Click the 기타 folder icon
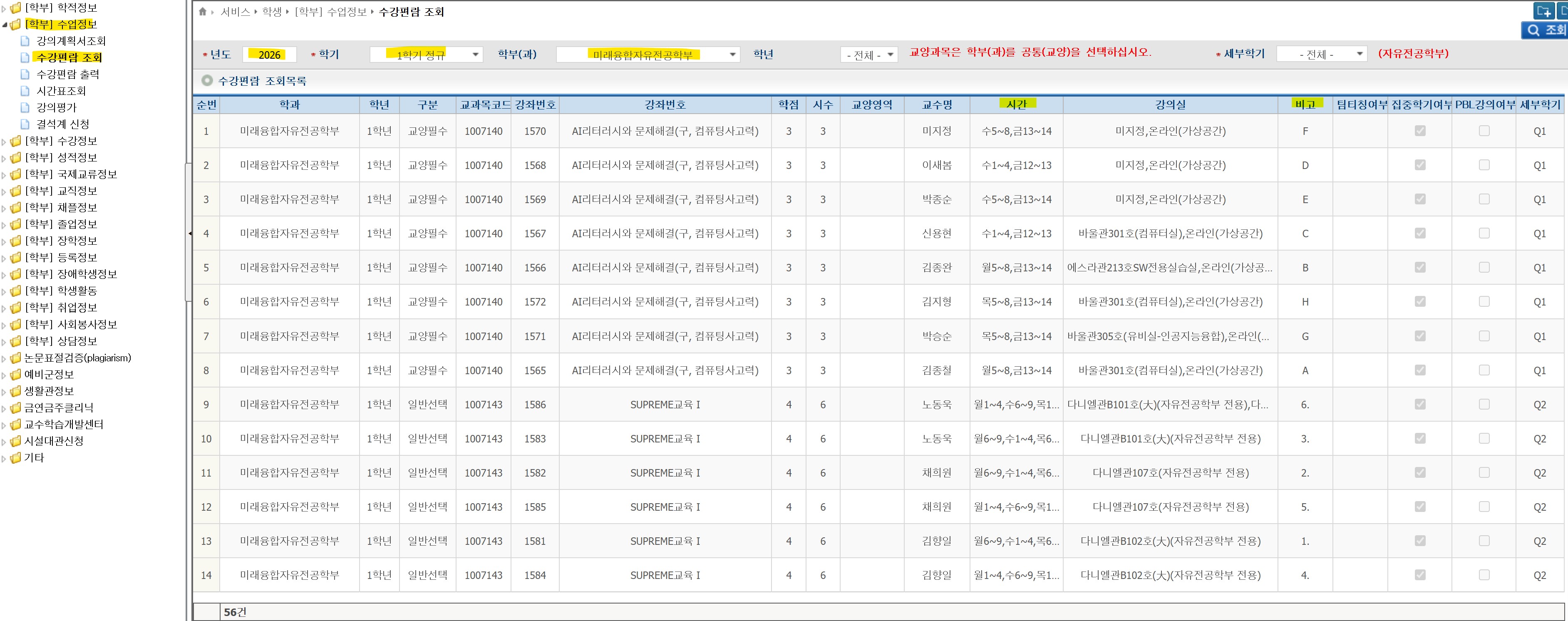1568x621 pixels. (16, 458)
